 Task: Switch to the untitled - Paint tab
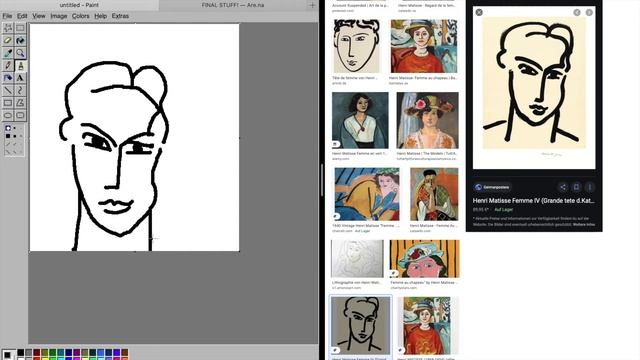(79, 5)
